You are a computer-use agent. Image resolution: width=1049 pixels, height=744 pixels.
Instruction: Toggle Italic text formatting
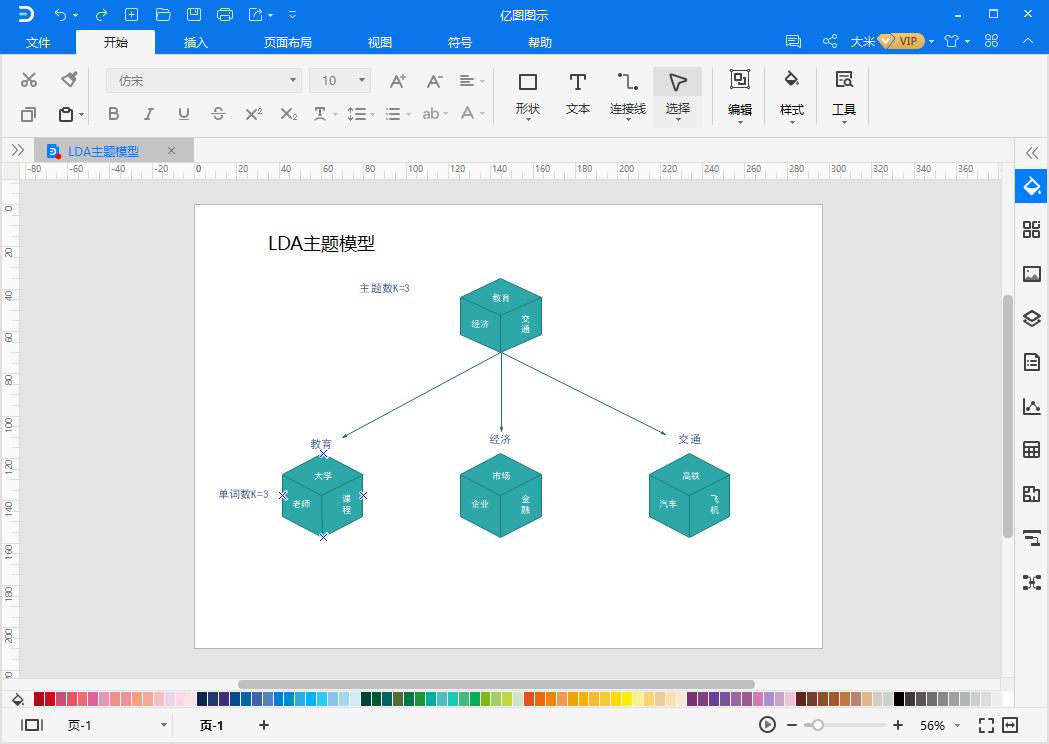(x=148, y=114)
